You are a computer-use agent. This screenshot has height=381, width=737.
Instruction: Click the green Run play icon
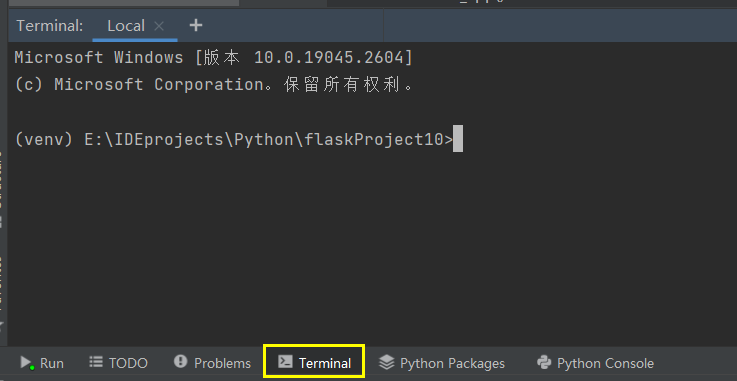click(26, 363)
